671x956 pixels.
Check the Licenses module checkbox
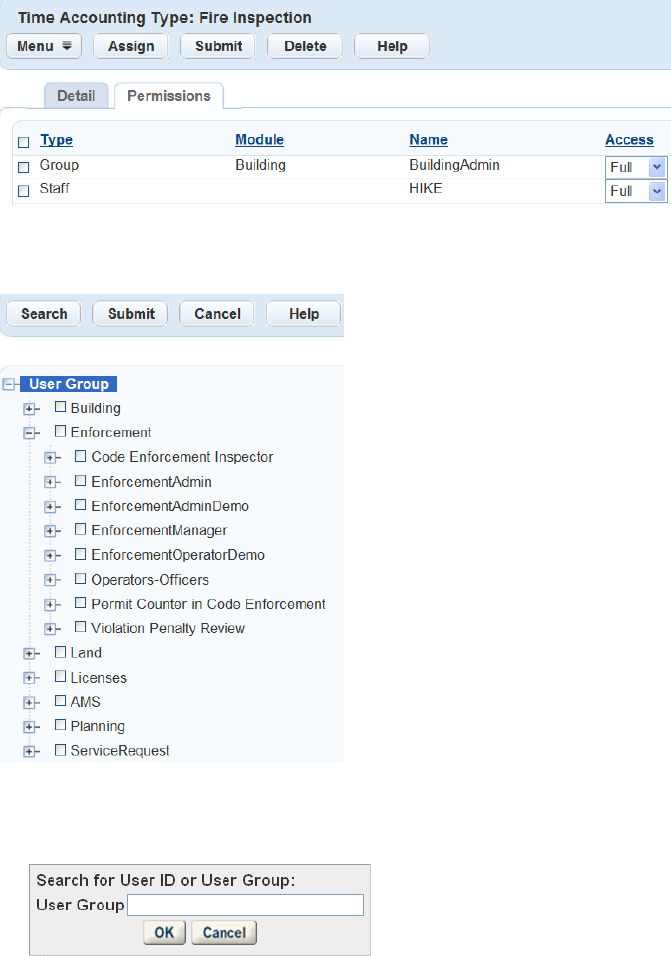60,676
